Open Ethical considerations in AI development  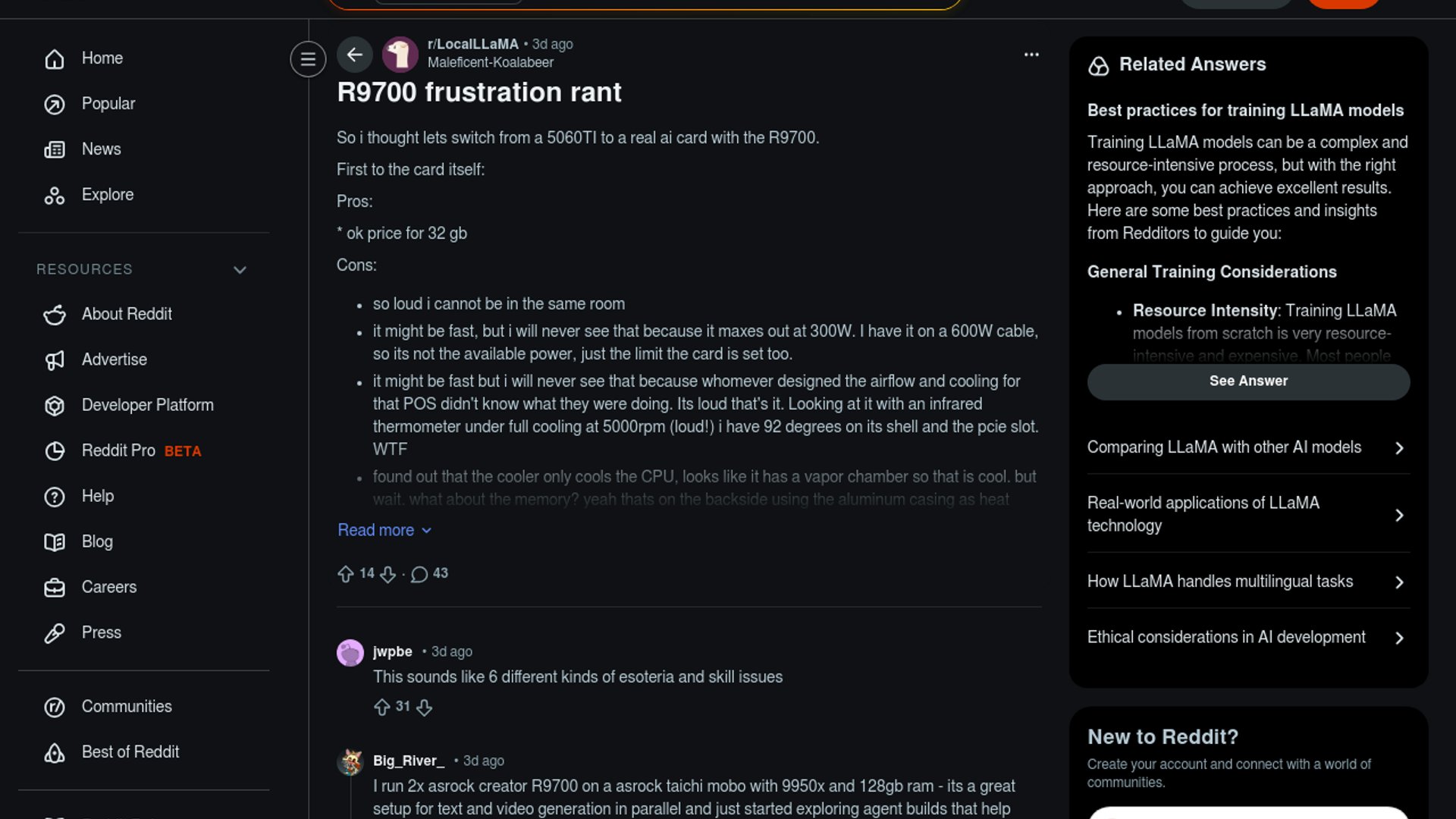pyautogui.click(x=1248, y=638)
